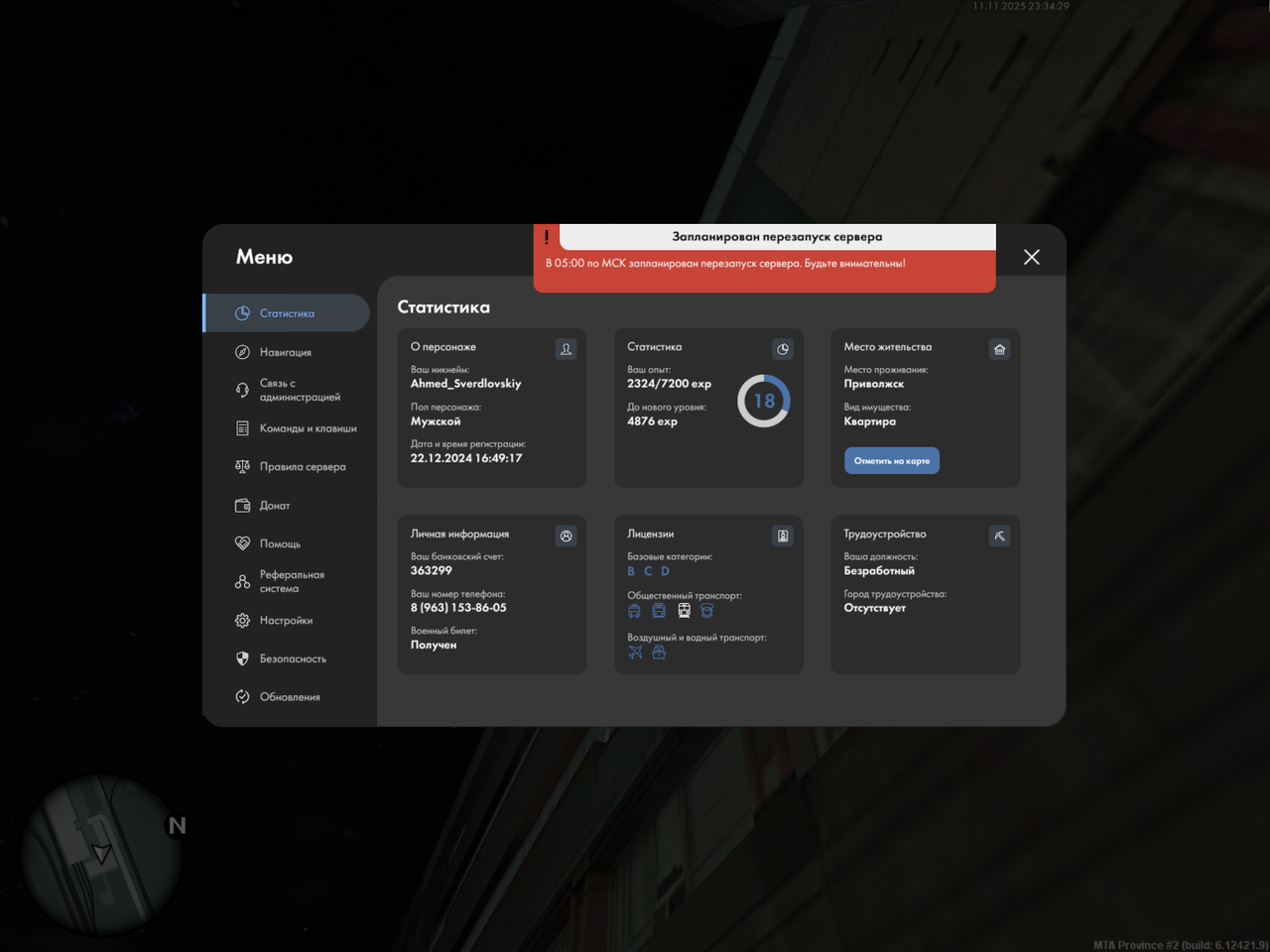Screen dimensions: 1270x952
Task: Click the nickname Ahmed_Sverdlovskiy
Action: [466, 384]
